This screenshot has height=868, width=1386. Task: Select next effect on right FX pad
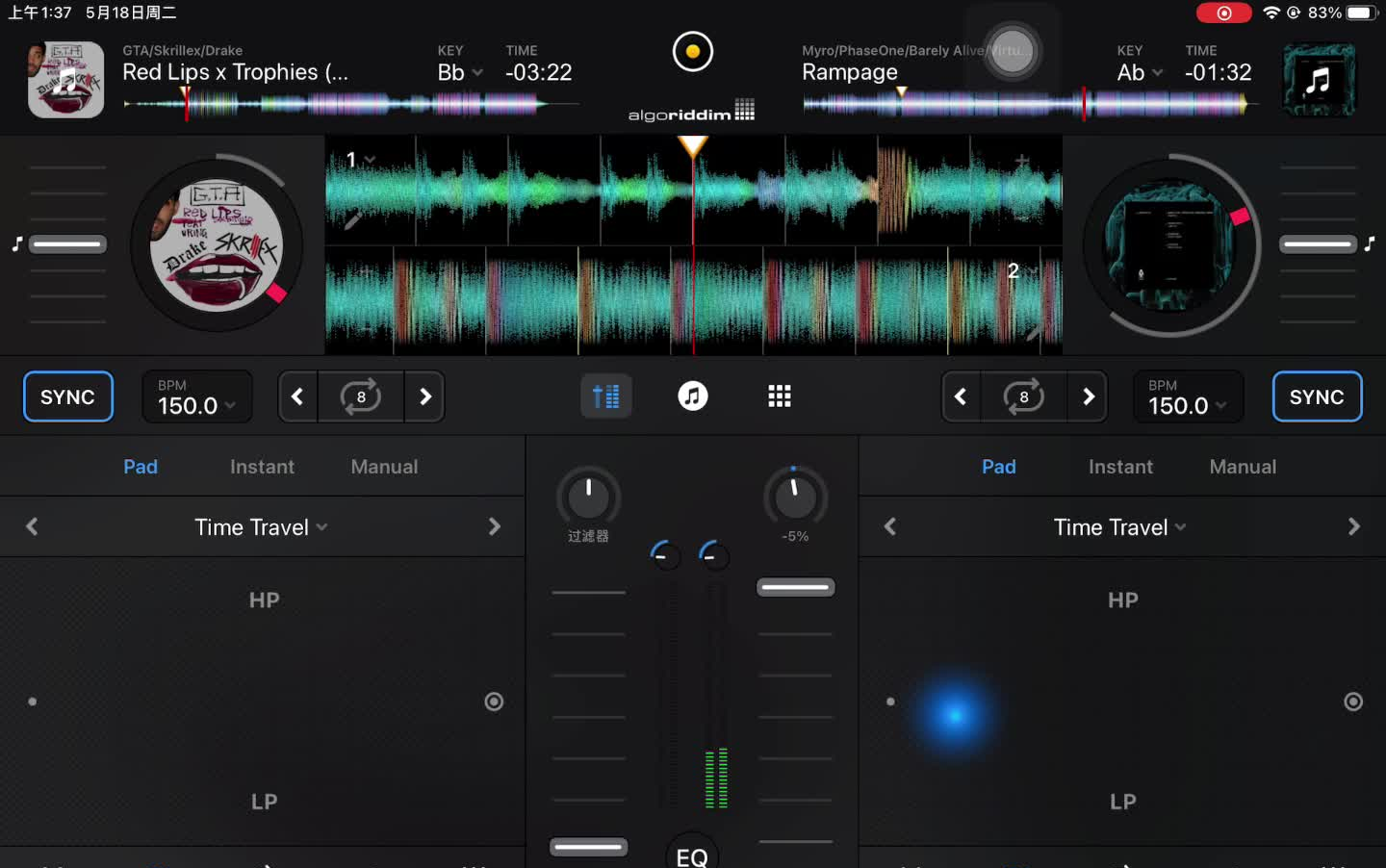click(x=1353, y=526)
